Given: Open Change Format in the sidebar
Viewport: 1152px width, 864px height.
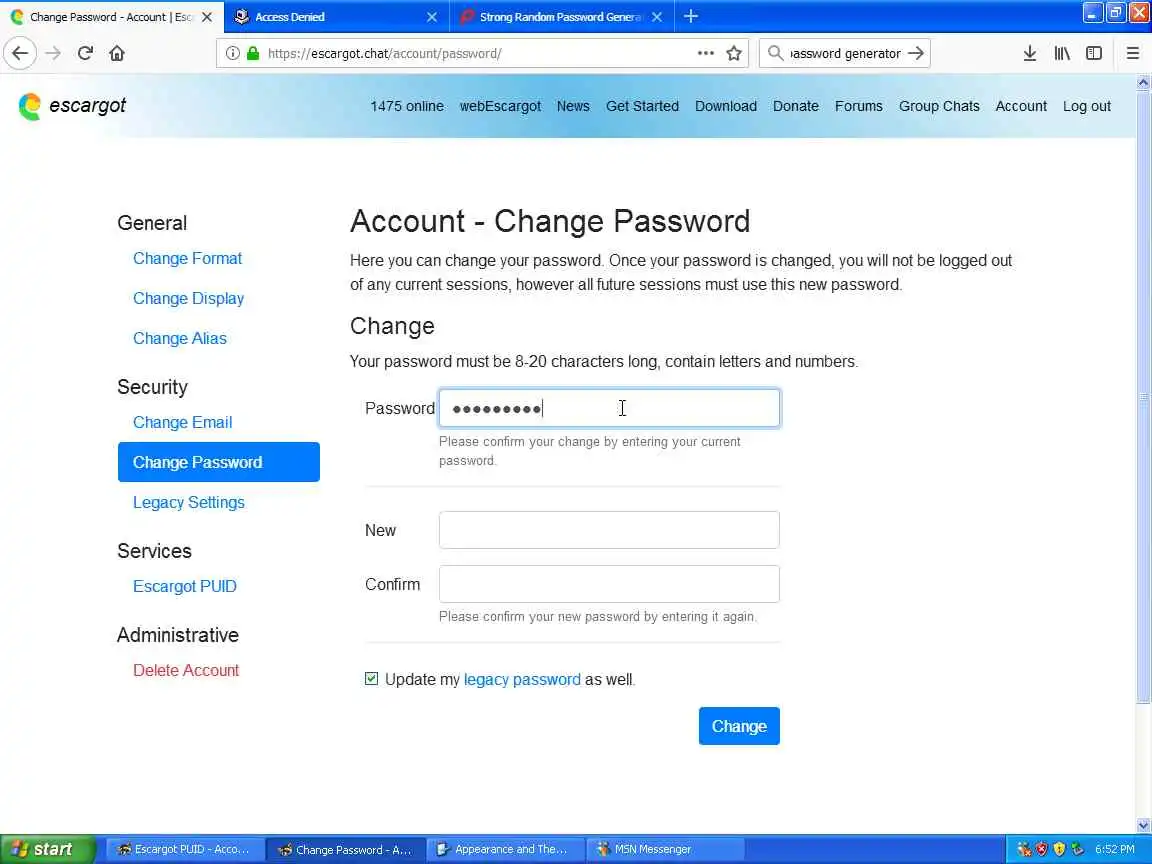Looking at the screenshot, I should click(x=187, y=259).
